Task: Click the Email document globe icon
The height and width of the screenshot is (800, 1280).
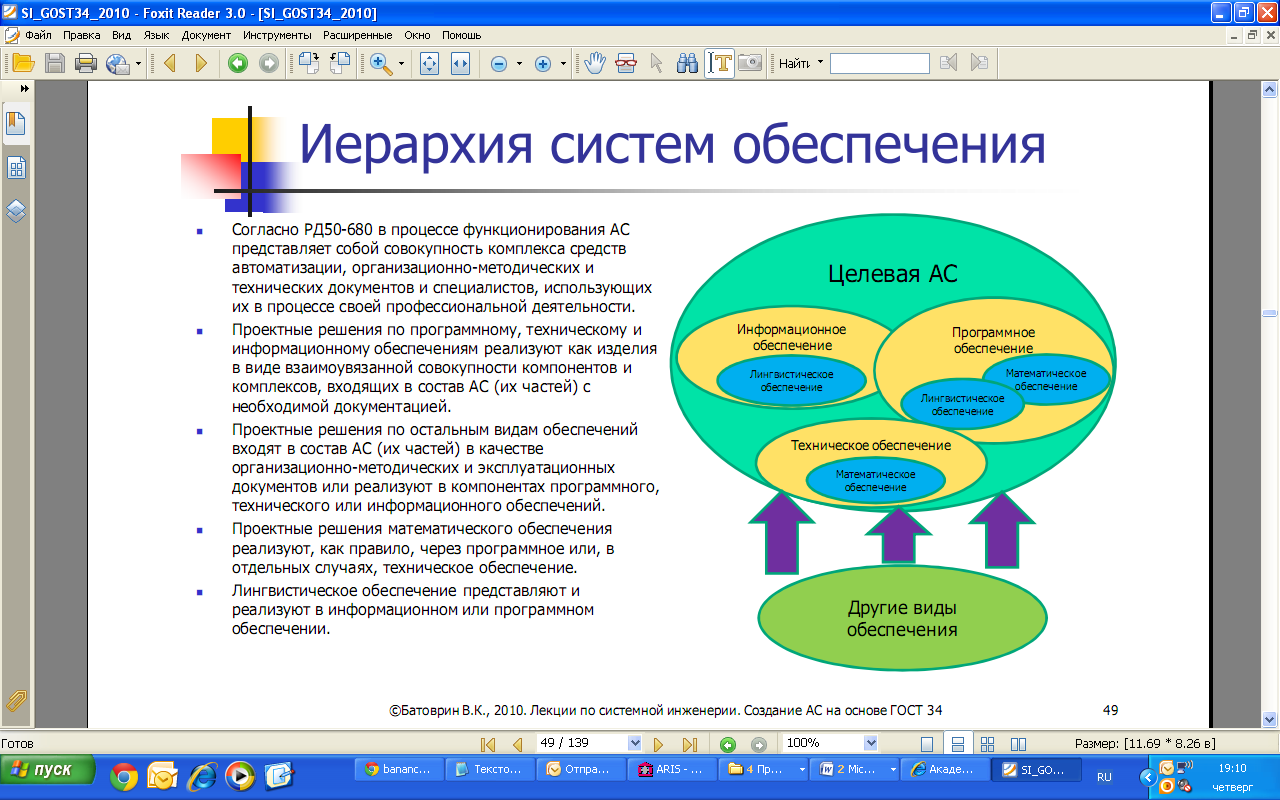Action: pyautogui.click(x=117, y=63)
